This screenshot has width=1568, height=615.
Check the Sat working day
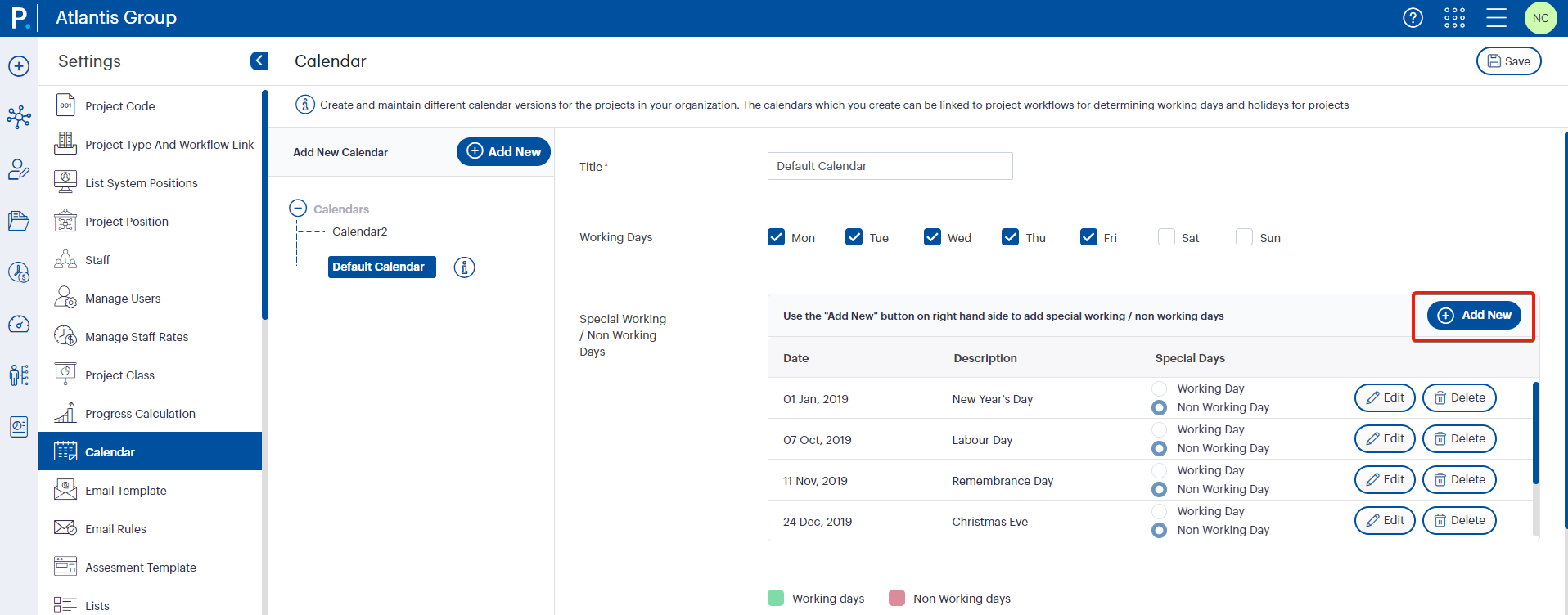(1166, 237)
